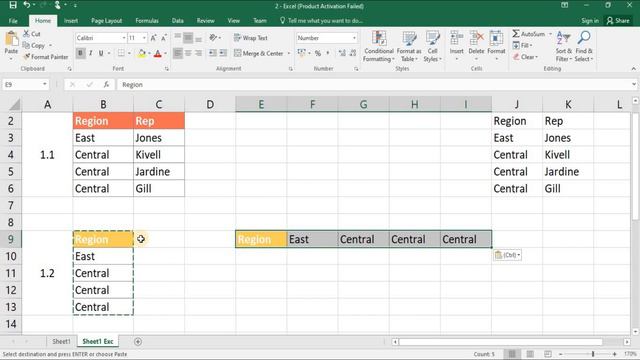
Task: Click the Sign in link
Action: (x=590, y=20)
